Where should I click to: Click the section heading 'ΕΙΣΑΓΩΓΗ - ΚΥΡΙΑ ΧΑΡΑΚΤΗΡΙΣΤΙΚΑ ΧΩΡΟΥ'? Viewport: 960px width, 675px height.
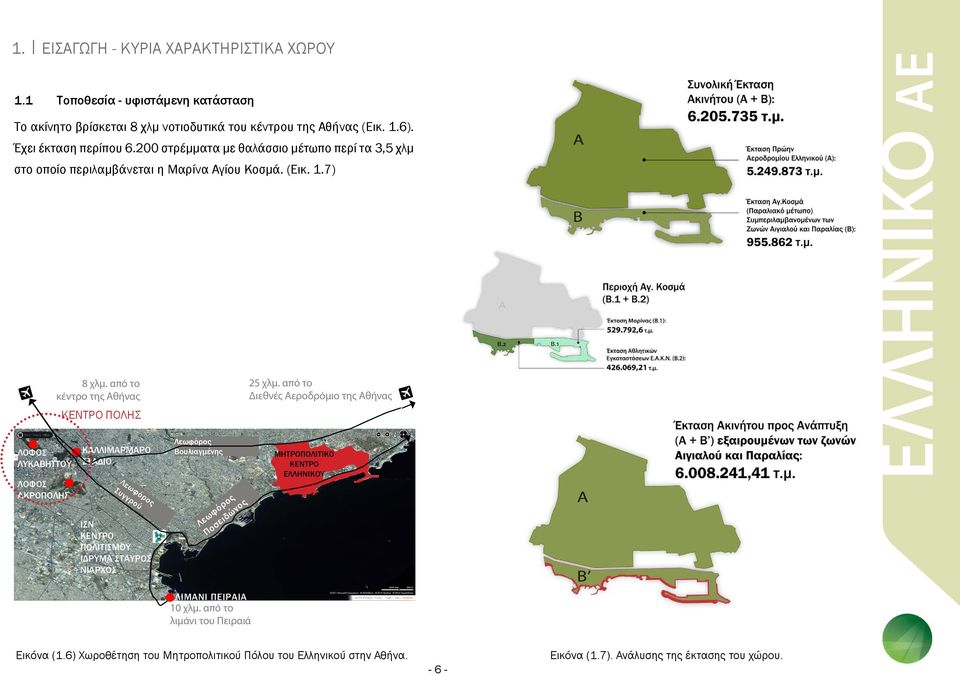pyautogui.click(x=188, y=48)
